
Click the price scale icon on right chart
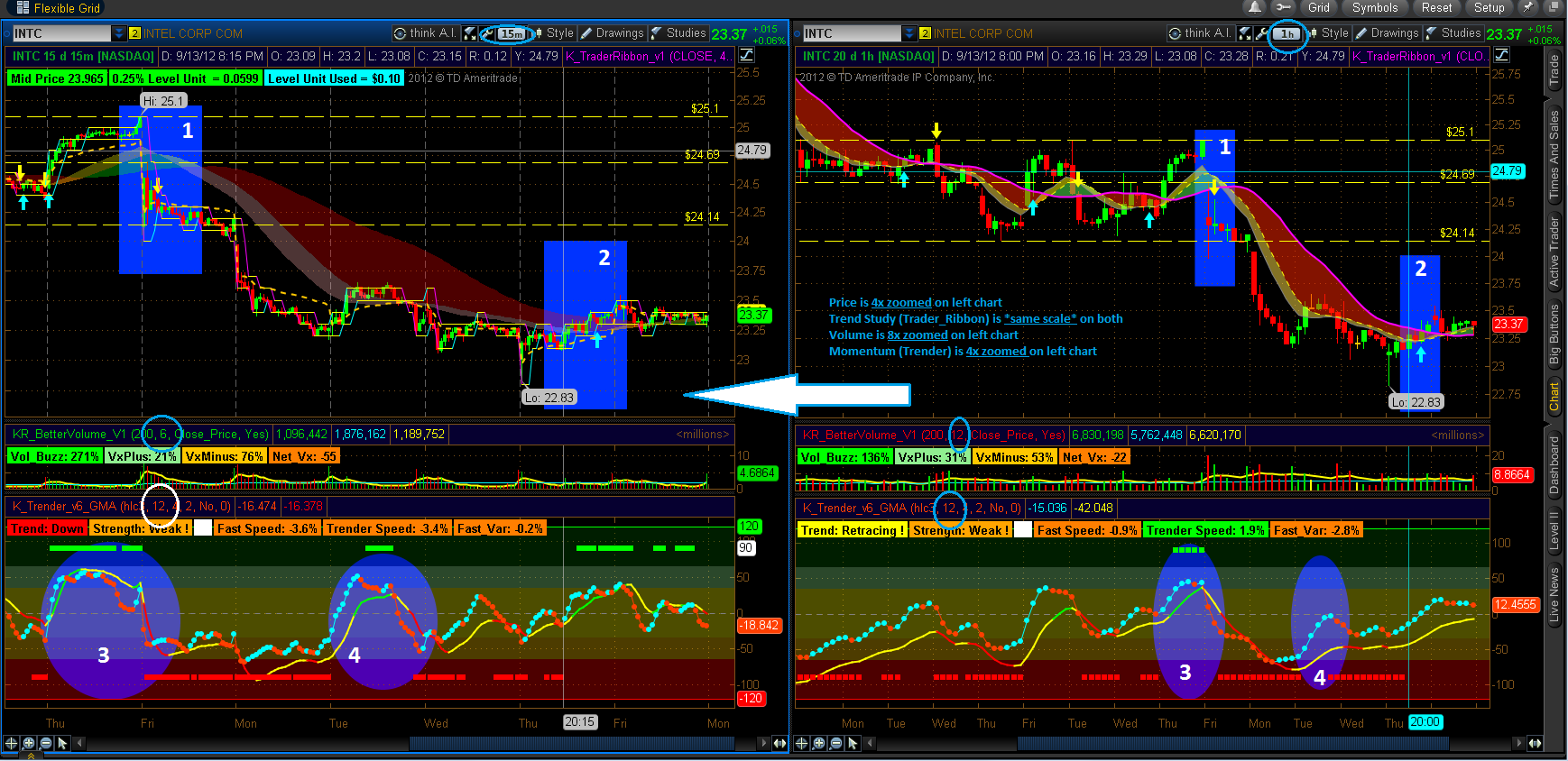point(1501,55)
